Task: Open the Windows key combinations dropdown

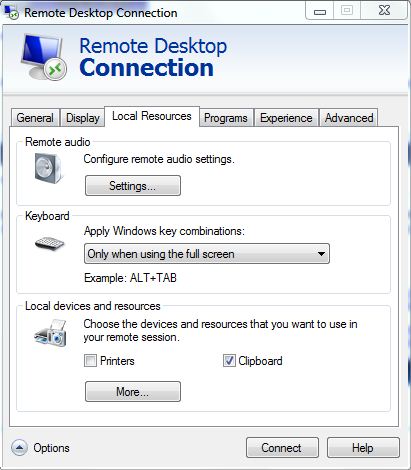Action: (x=207, y=254)
